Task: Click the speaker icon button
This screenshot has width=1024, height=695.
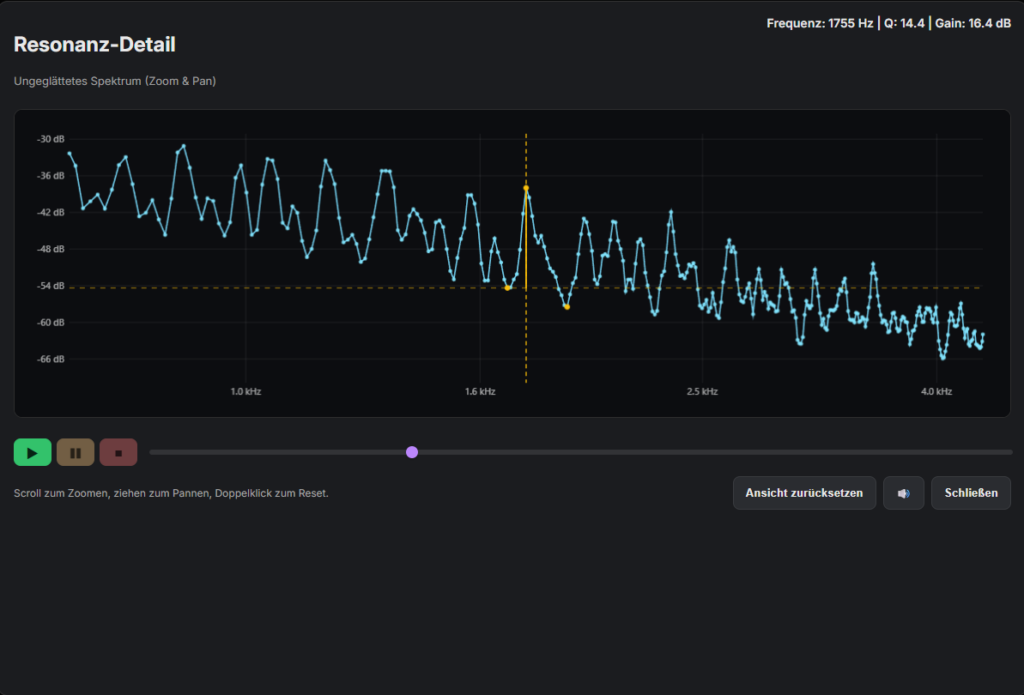Action: [x=903, y=493]
